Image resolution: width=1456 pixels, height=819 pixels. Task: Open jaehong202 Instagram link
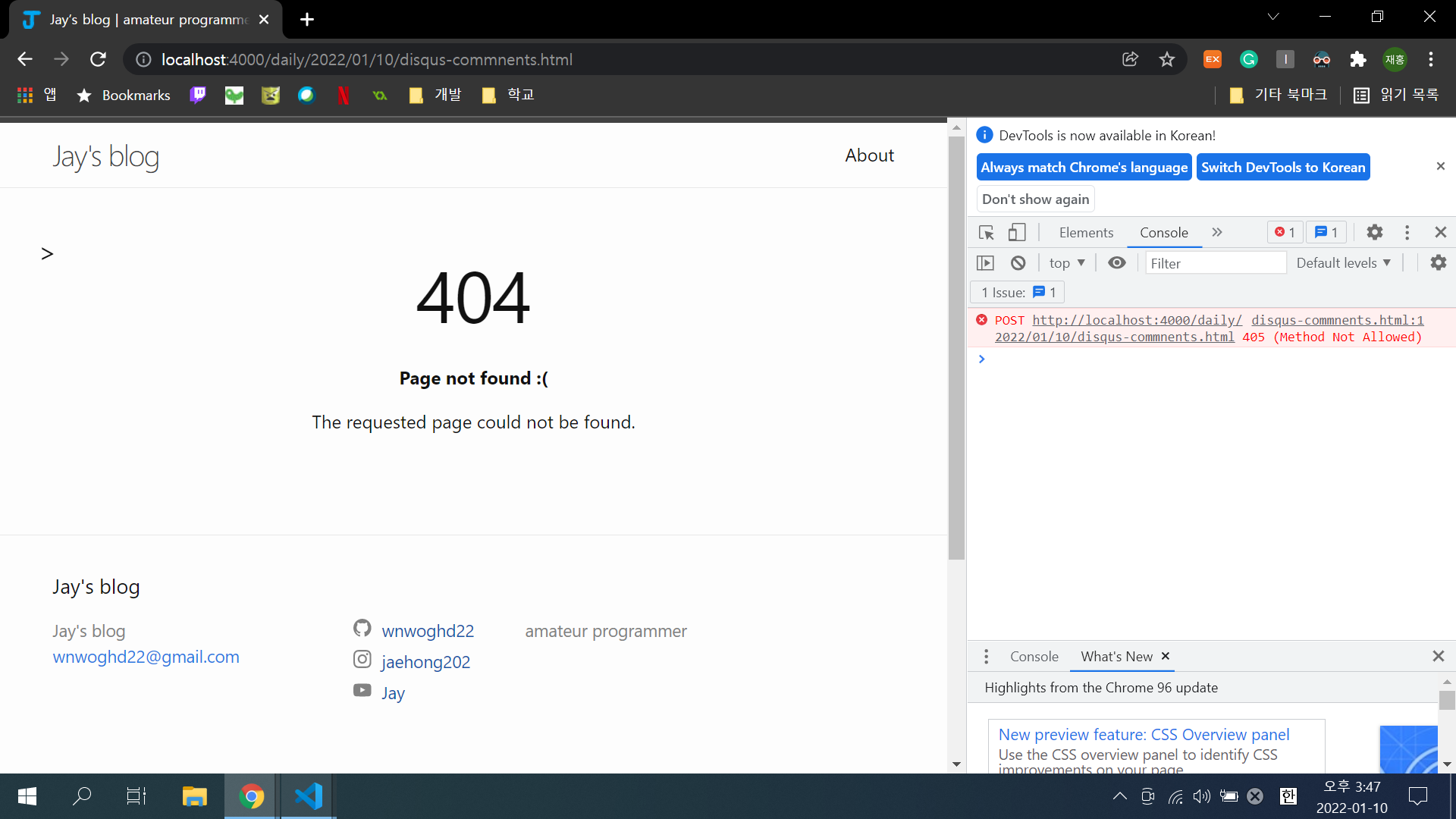(425, 662)
